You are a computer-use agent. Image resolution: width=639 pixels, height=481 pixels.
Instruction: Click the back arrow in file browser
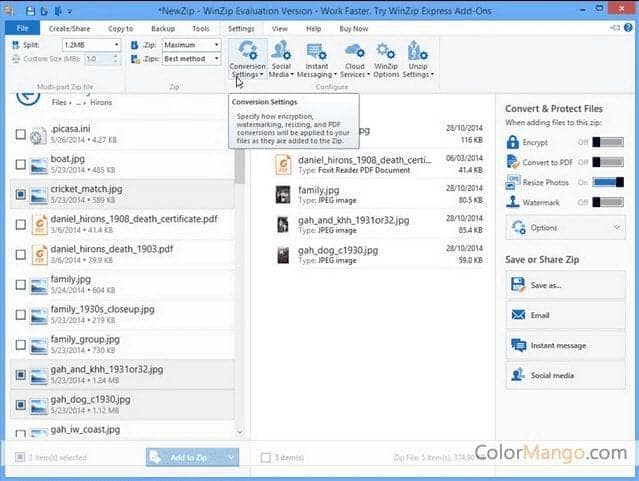point(28,98)
